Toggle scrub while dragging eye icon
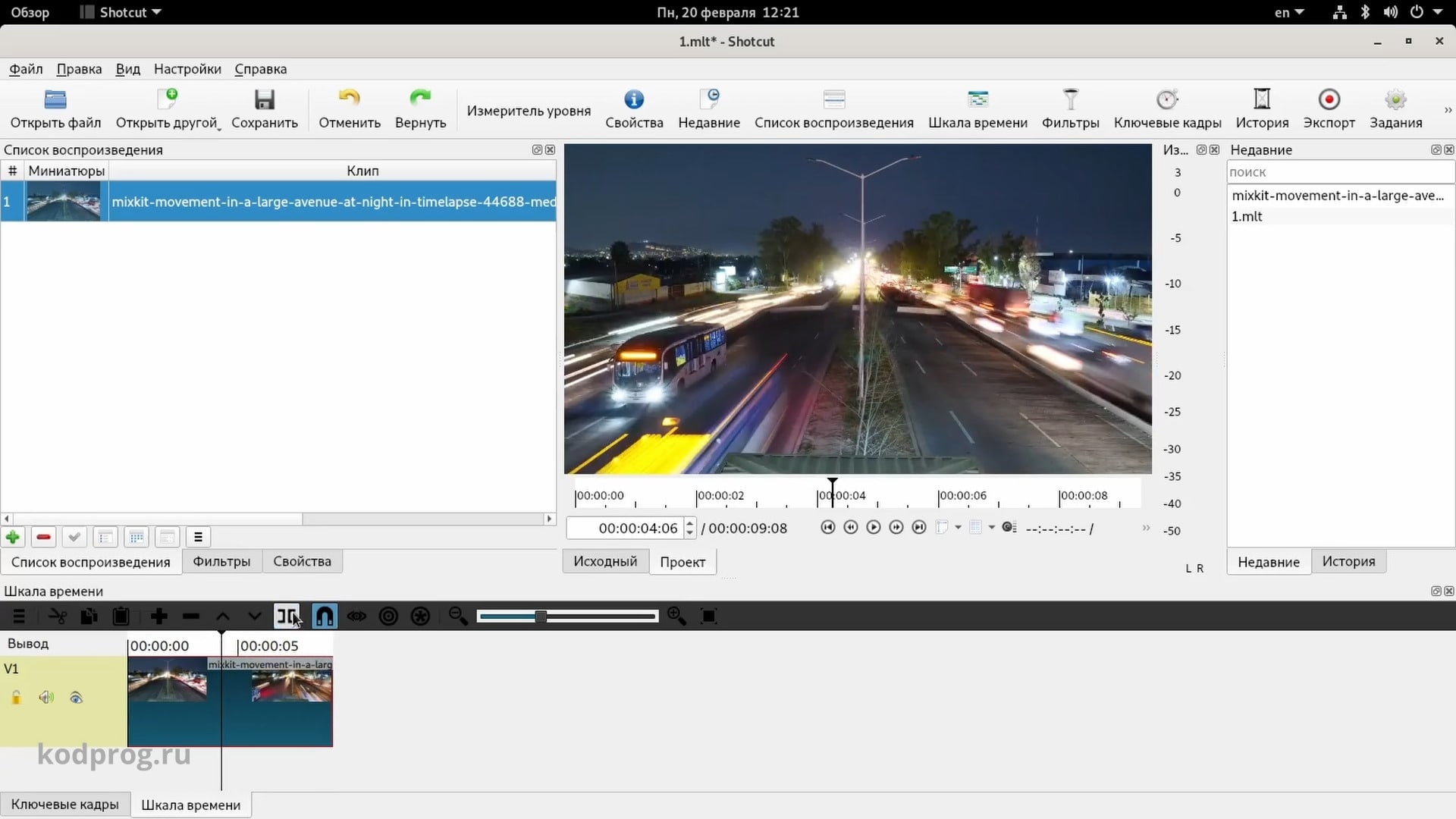Image resolution: width=1456 pixels, height=819 pixels. click(356, 617)
